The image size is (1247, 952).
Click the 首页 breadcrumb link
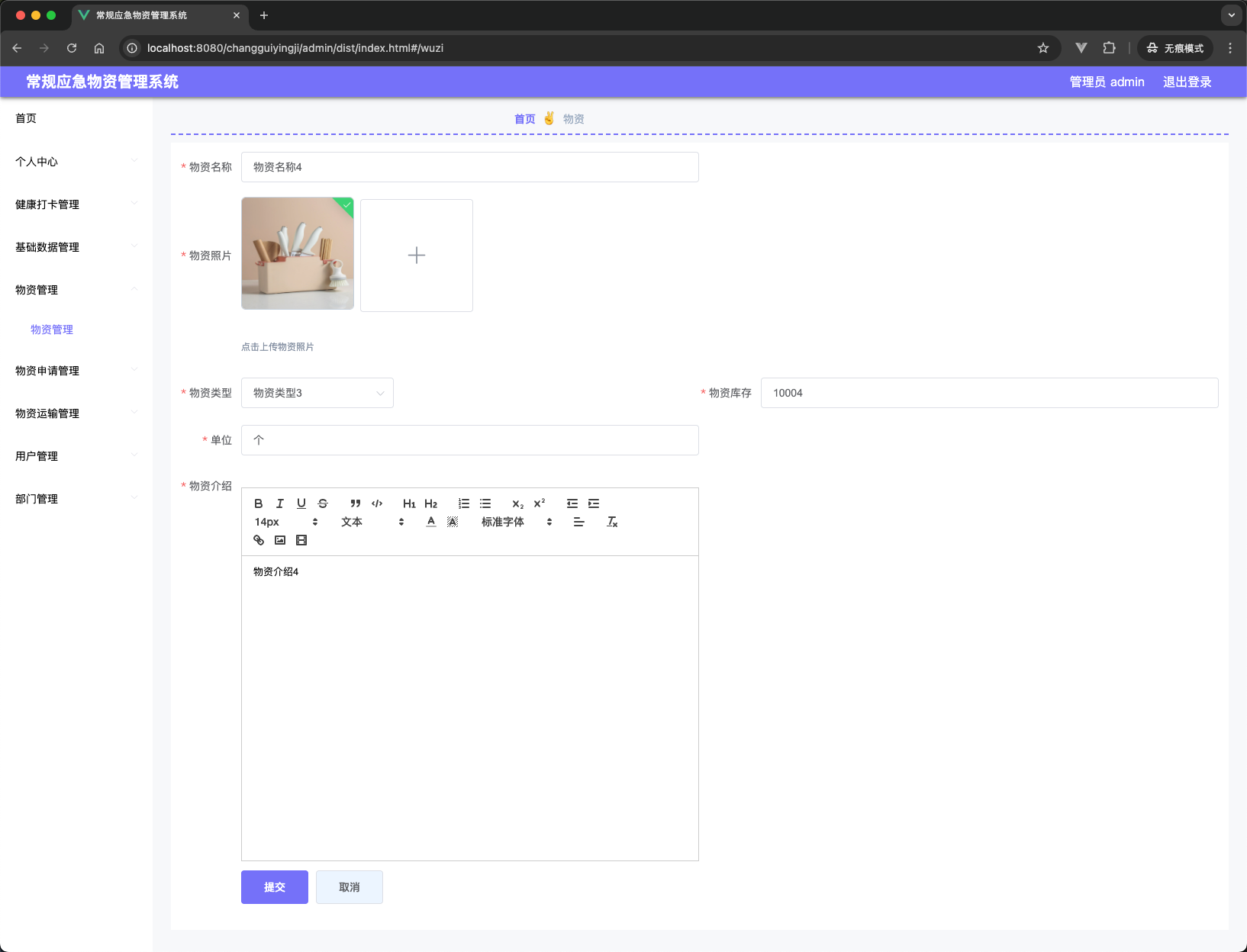click(x=525, y=119)
